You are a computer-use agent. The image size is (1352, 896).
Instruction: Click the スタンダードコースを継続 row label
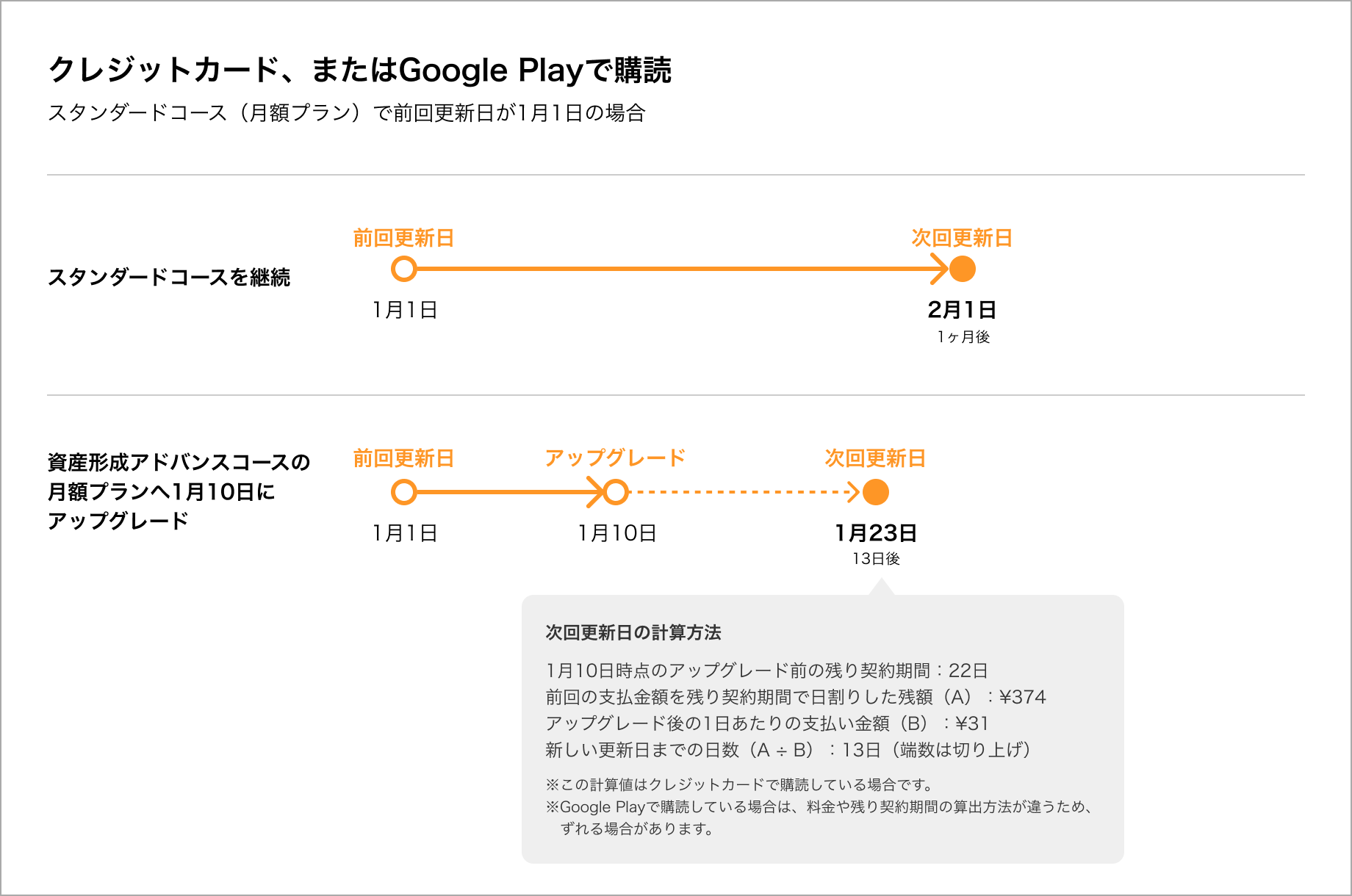[169, 278]
